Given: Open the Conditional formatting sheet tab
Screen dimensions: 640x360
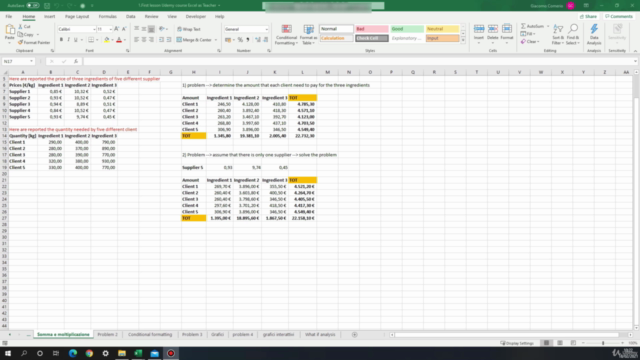Looking at the screenshot, I should 150,335.
